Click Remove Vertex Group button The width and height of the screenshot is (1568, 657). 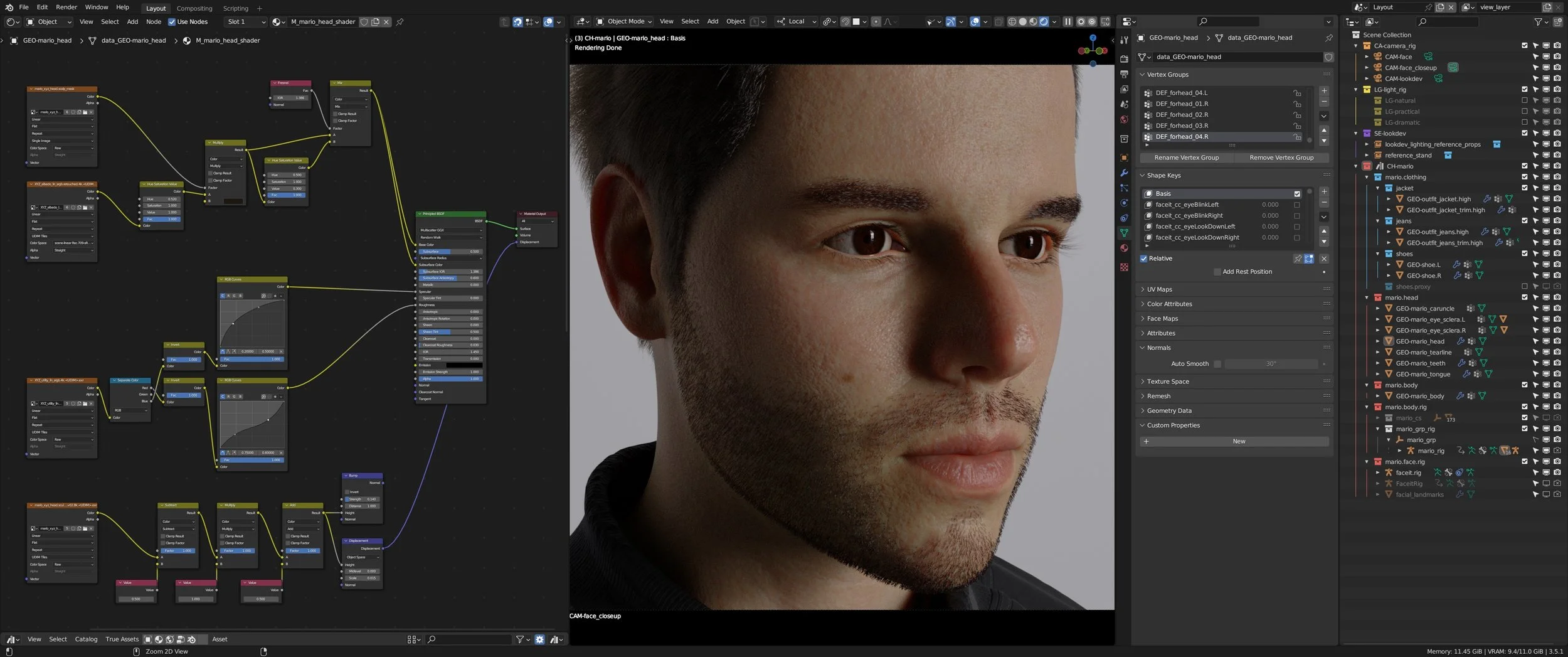coord(1281,158)
